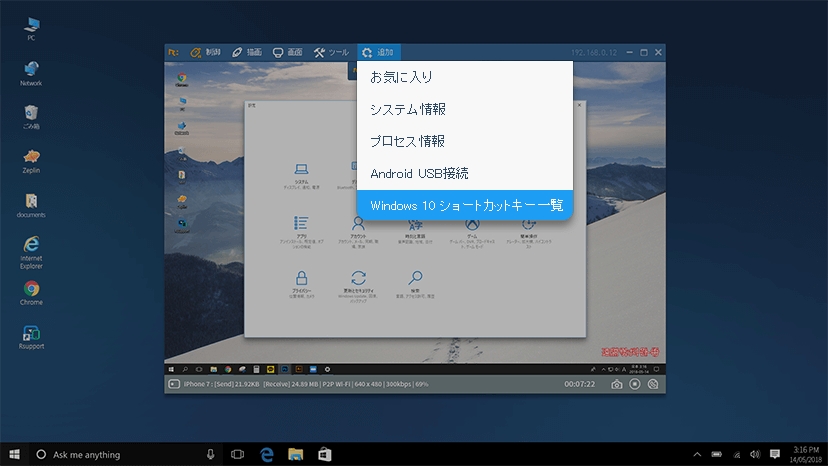Screen dimensions: 828x466
Task: Click remote desktop Start button
Action: click(x=171, y=369)
